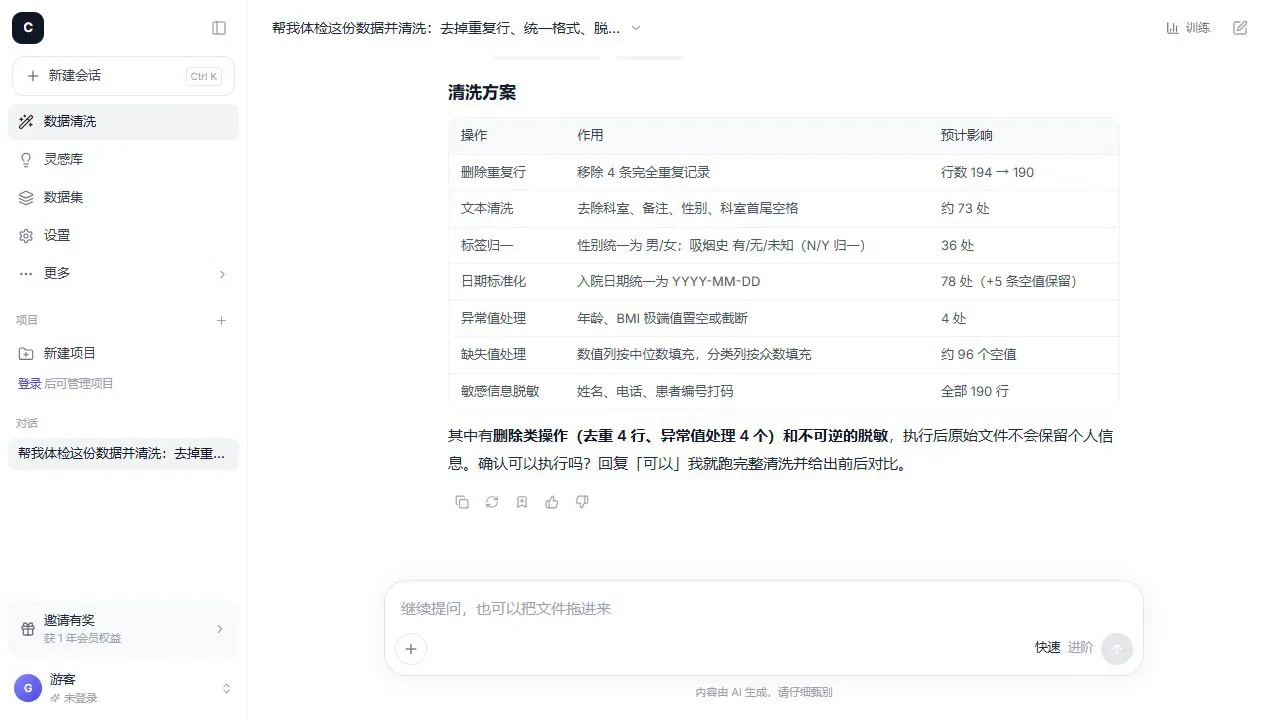Click the gift icon beside 邀请有奖
Screen dimensions: 1280x720
click(28, 629)
